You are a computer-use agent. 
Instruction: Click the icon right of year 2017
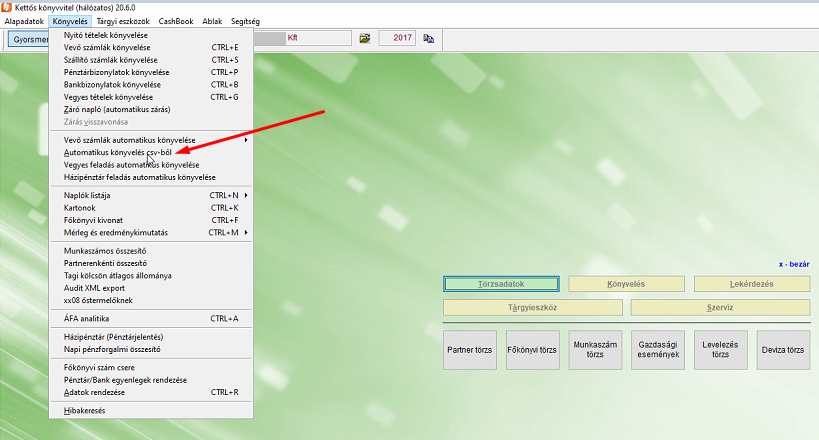click(x=428, y=38)
